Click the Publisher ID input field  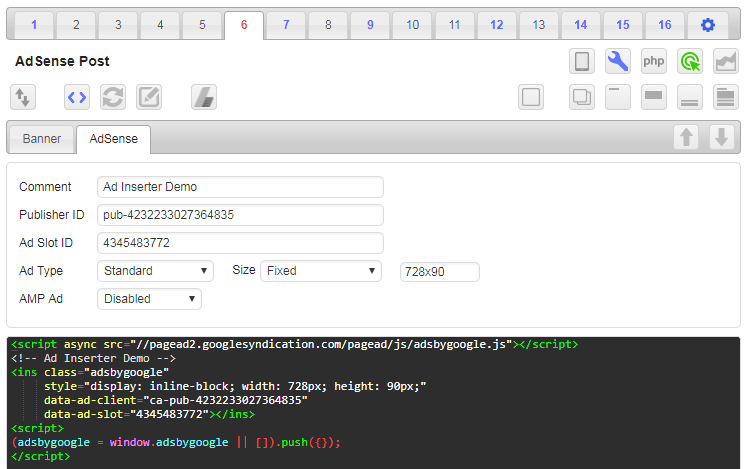click(x=240, y=215)
